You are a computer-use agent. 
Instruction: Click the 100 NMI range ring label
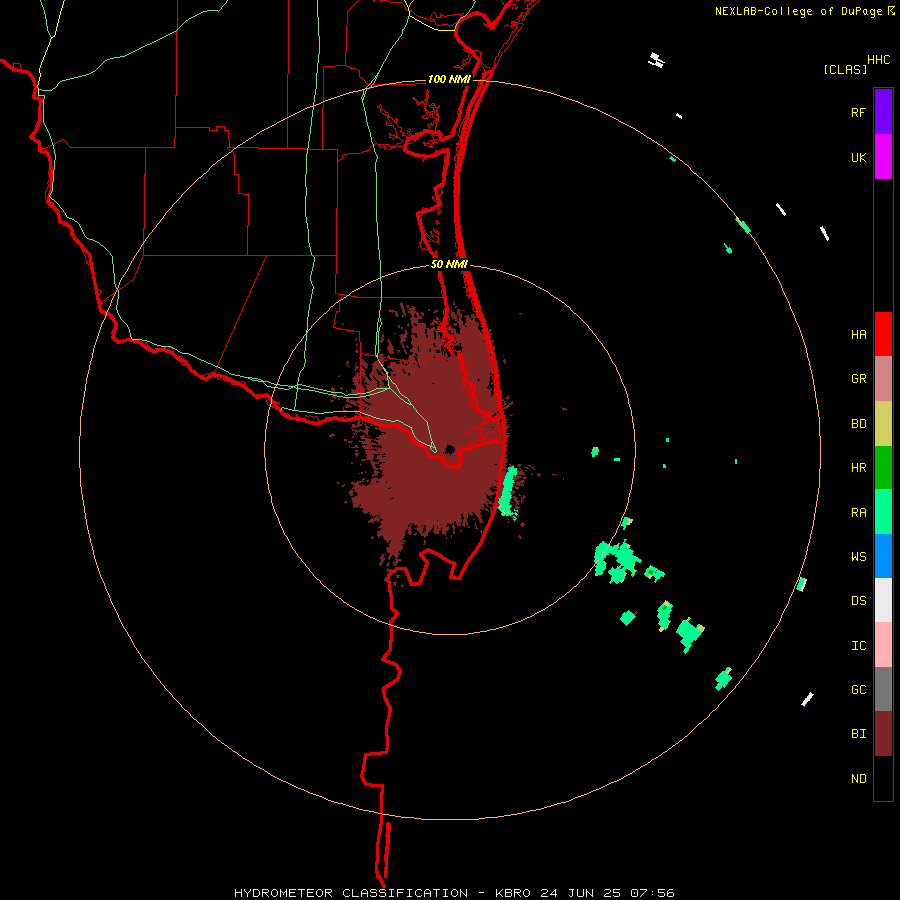pyautogui.click(x=449, y=79)
